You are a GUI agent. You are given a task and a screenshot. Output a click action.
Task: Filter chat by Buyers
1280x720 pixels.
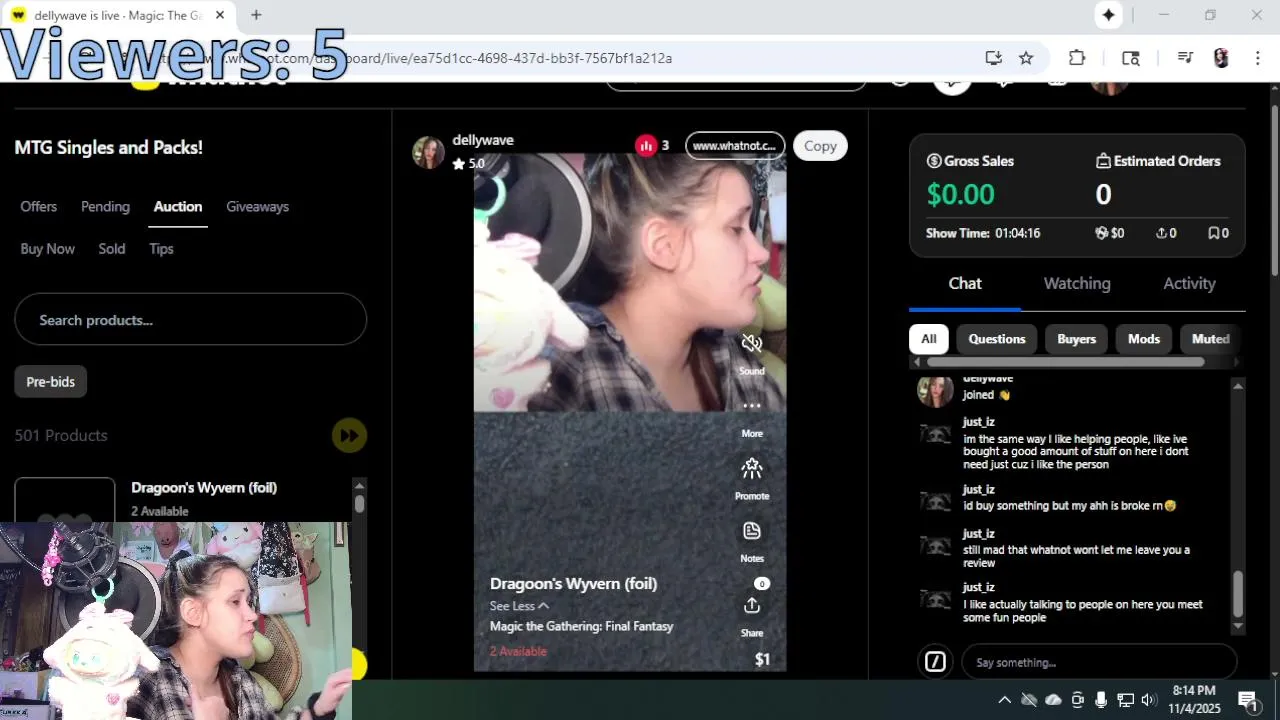point(1077,339)
